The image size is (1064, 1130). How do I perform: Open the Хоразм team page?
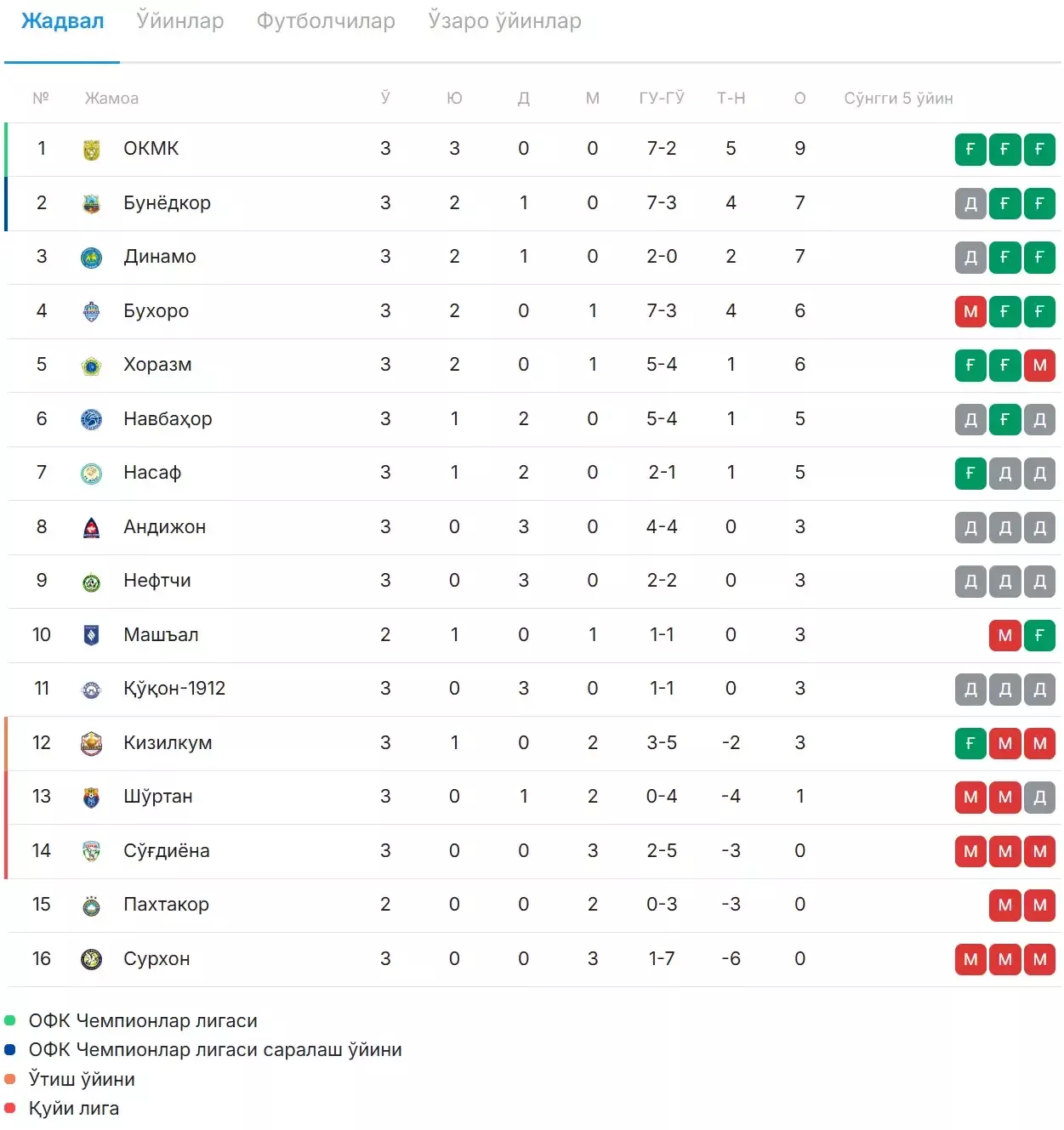pyautogui.click(x=157, y=365)
